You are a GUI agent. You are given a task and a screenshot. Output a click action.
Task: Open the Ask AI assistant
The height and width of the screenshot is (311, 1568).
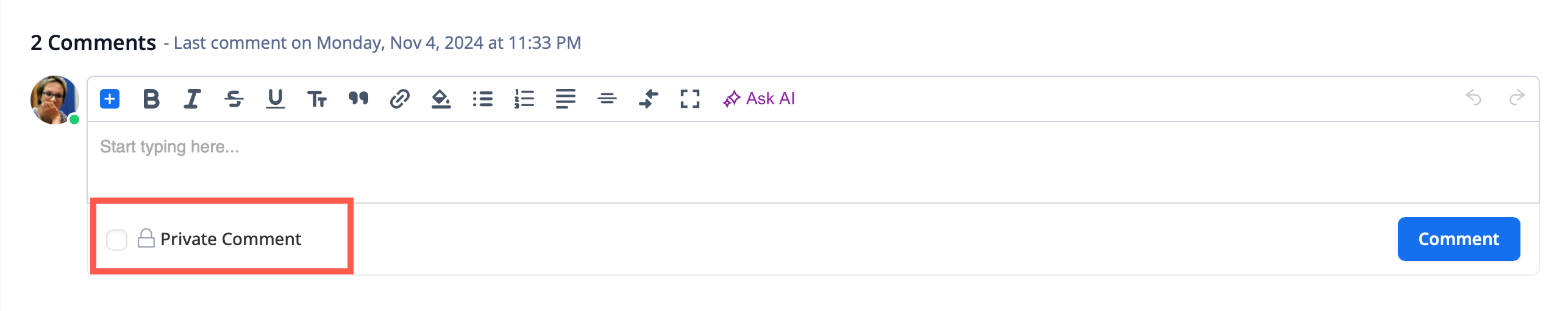click(x=759, y=99)
